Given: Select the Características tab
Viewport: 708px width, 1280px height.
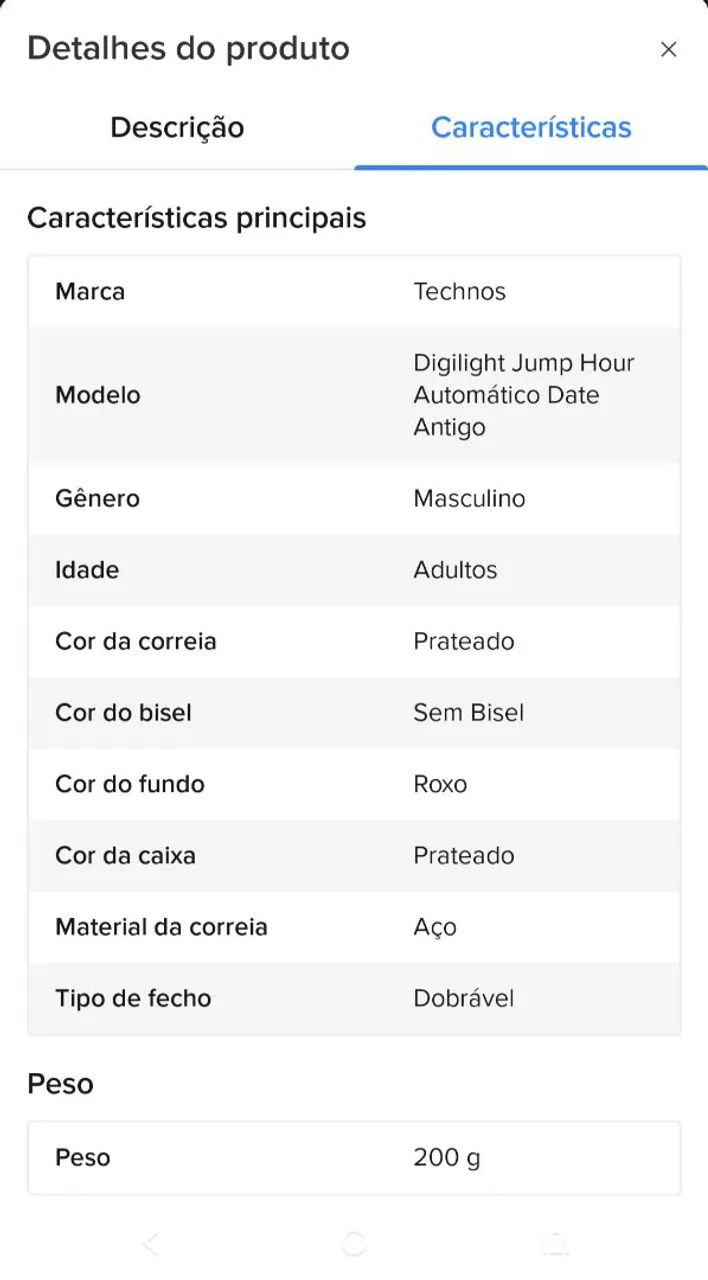Looking at the screenshot, I should (x=531, y=128).
